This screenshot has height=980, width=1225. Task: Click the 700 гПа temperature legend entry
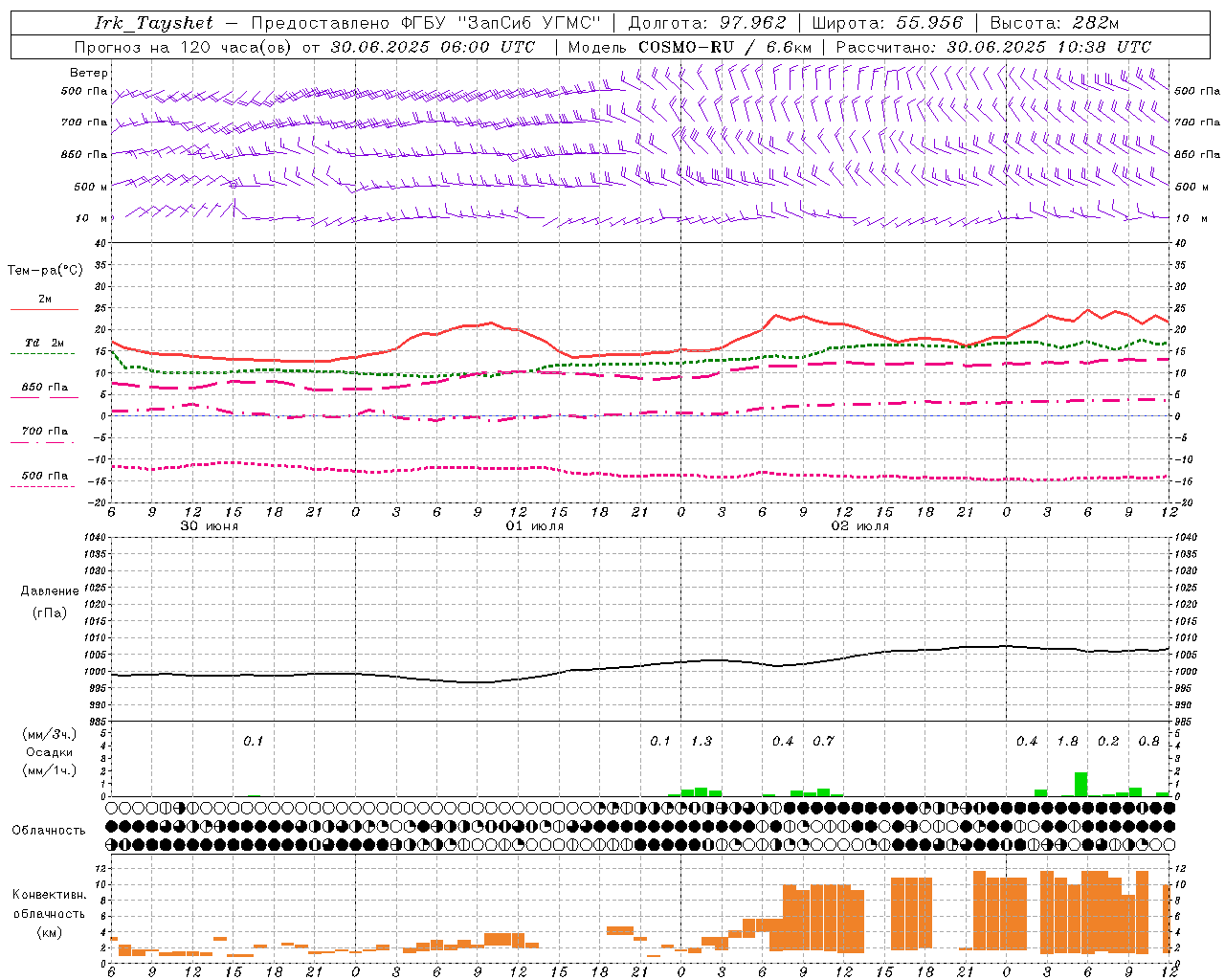click(x=45, y=432)
